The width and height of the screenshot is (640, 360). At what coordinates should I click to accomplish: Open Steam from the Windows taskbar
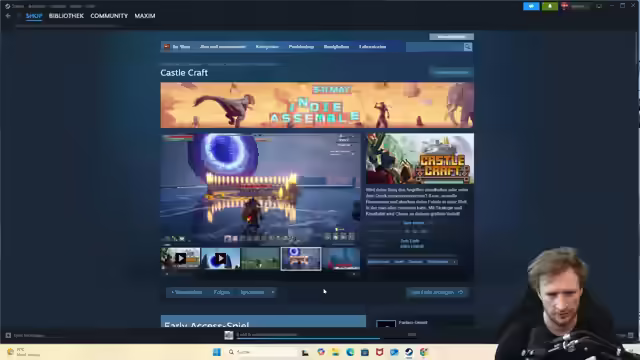(409, 352)
